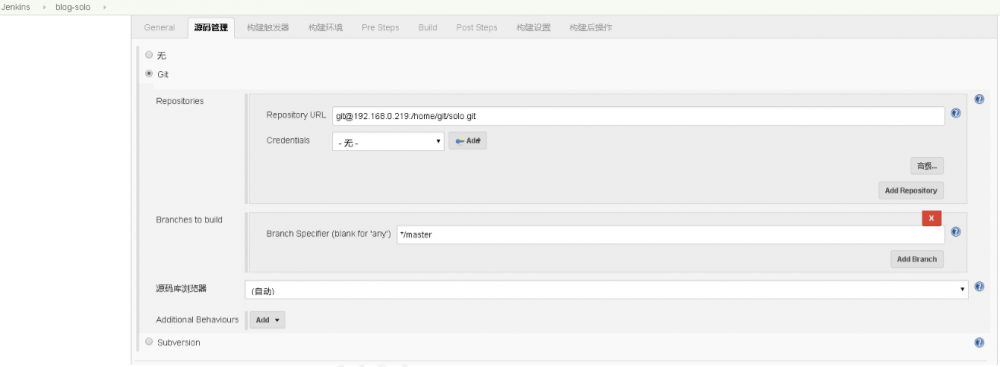Image resolution: width=1000 pixels, height=367 pixels.
Task: Open help icon on the Subversion row
Action: (x=979, y=343)
